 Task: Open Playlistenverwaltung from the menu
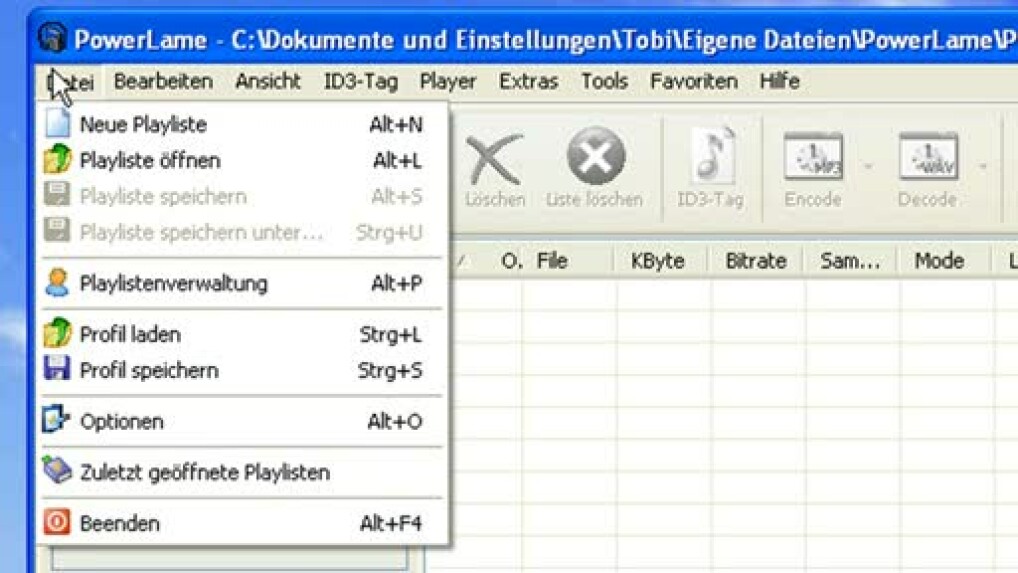pyautogui.click(x=173, y=284)
